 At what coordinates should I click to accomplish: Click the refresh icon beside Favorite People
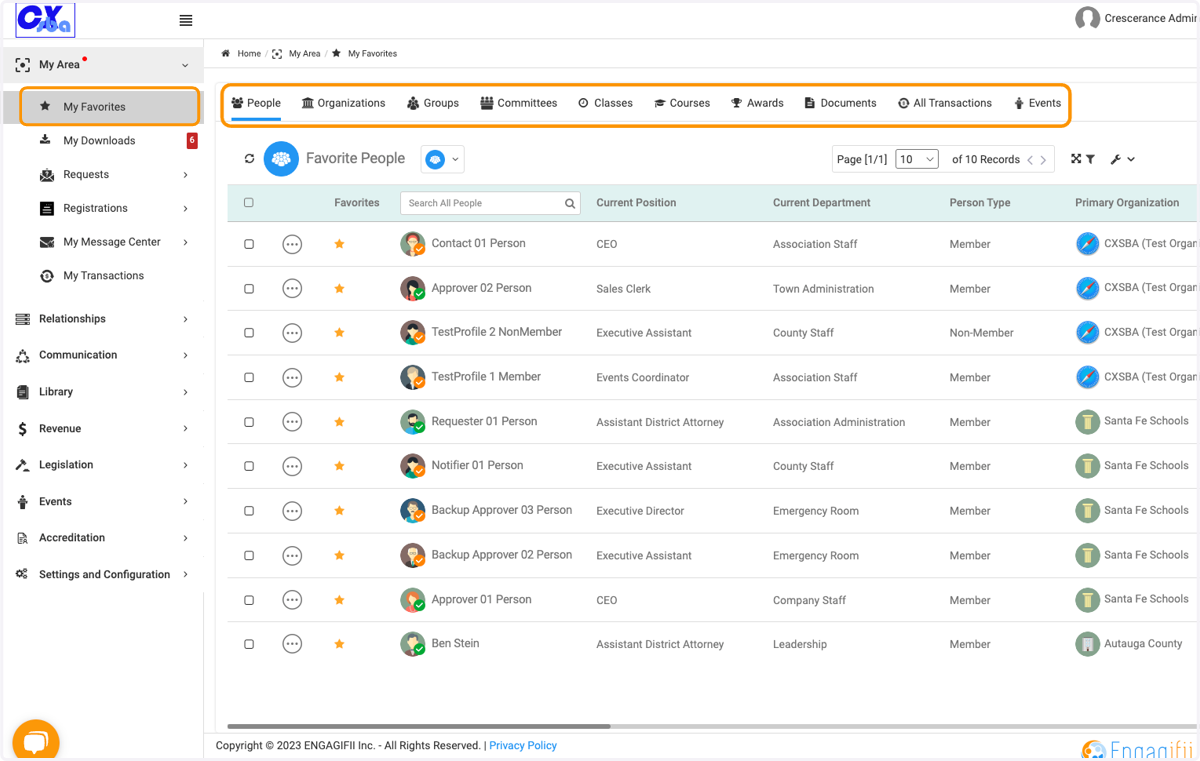point(249,159)
